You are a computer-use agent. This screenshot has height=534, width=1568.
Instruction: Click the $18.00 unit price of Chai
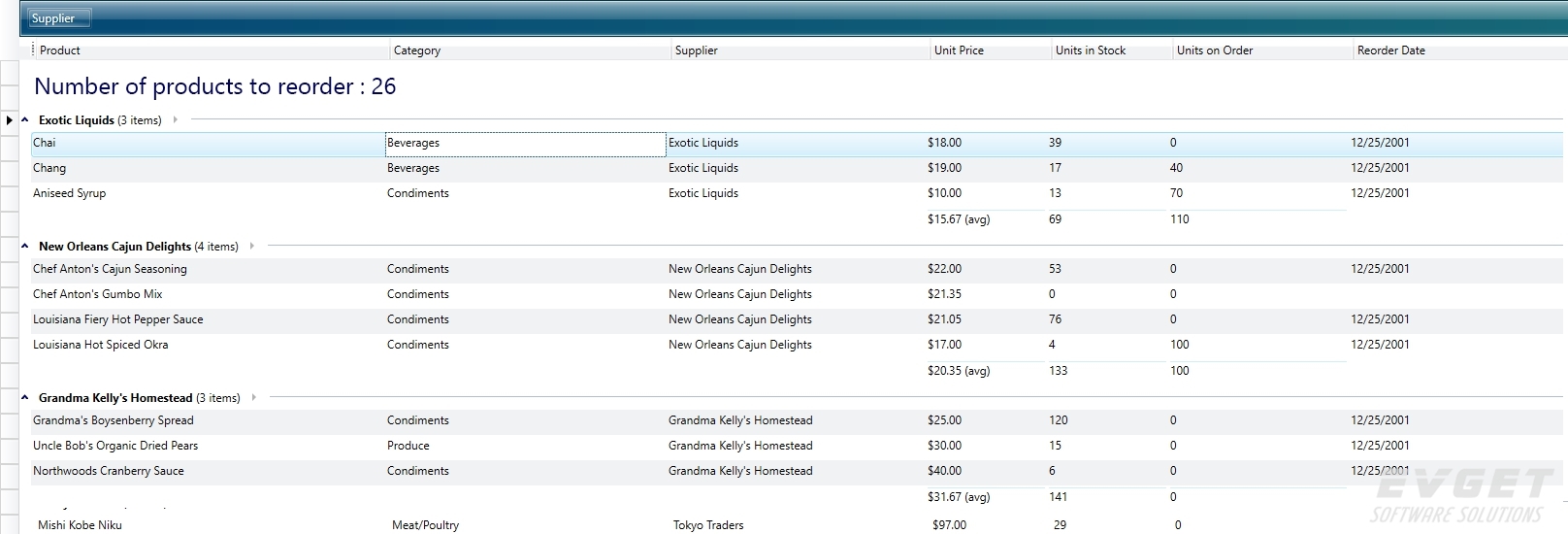944,144
